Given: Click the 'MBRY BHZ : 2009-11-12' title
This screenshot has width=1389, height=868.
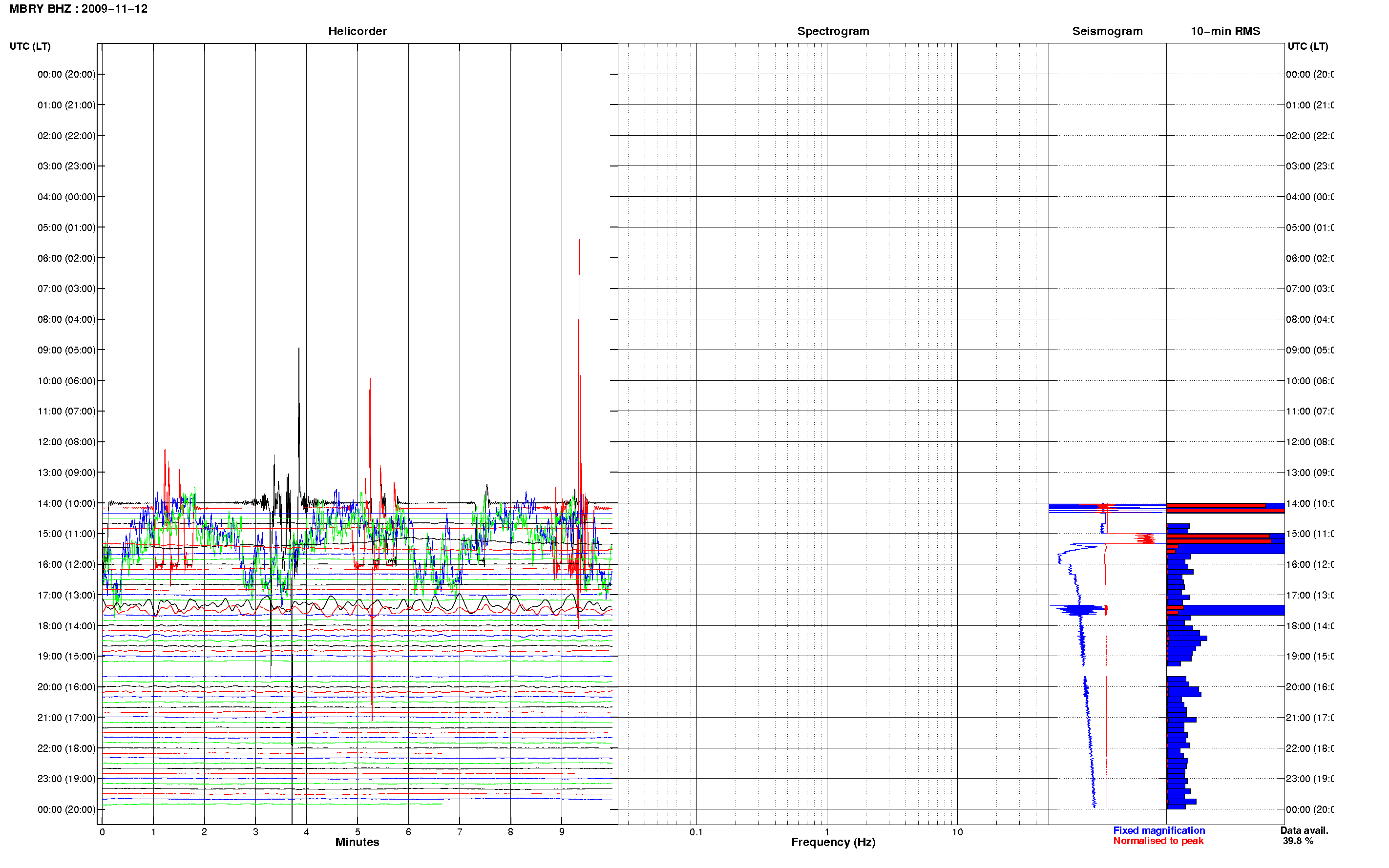Looking at the screenshot, I should tap(78, 9).
